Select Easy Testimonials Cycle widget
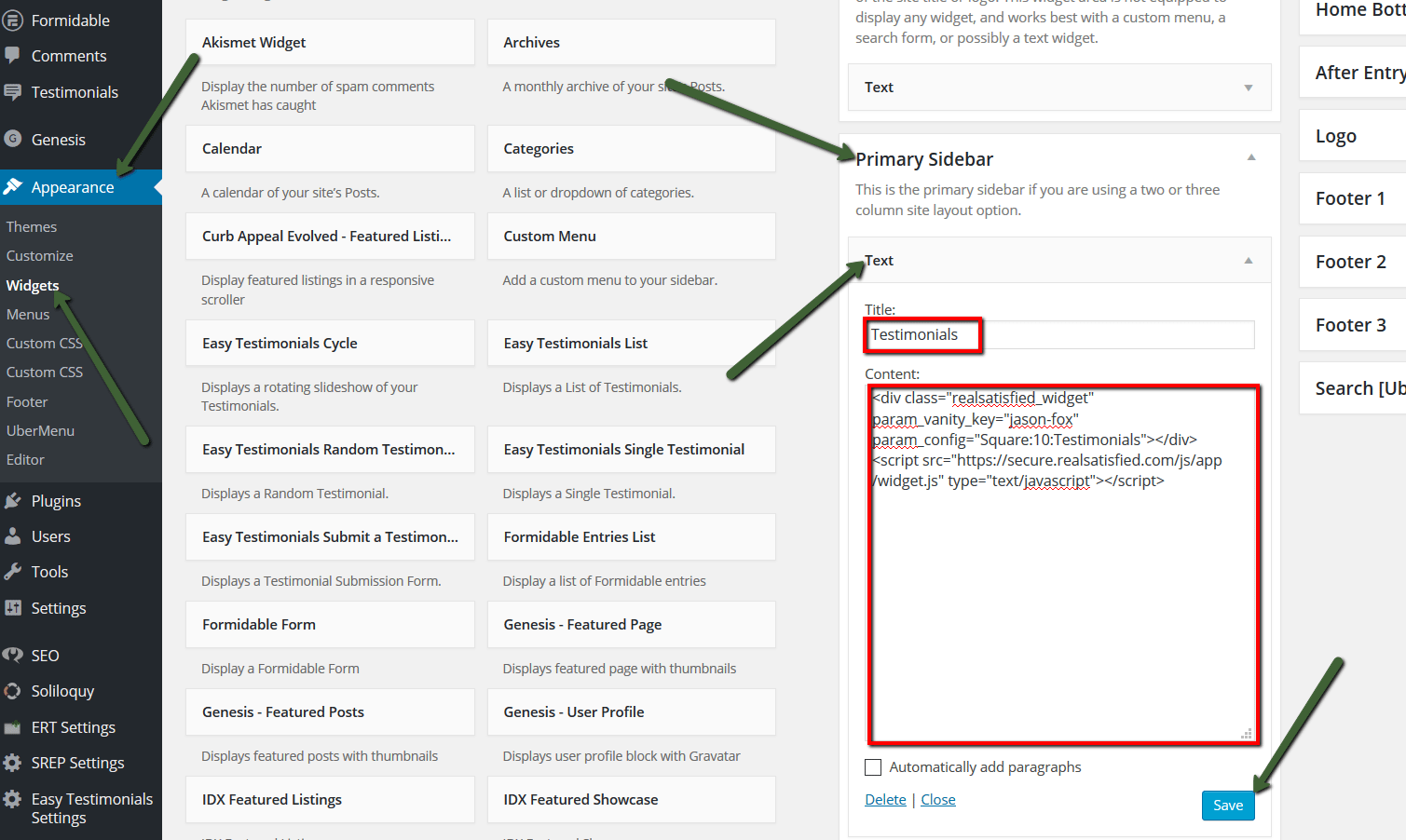This screenshot has width=1406, height=840. pos(330,344)
